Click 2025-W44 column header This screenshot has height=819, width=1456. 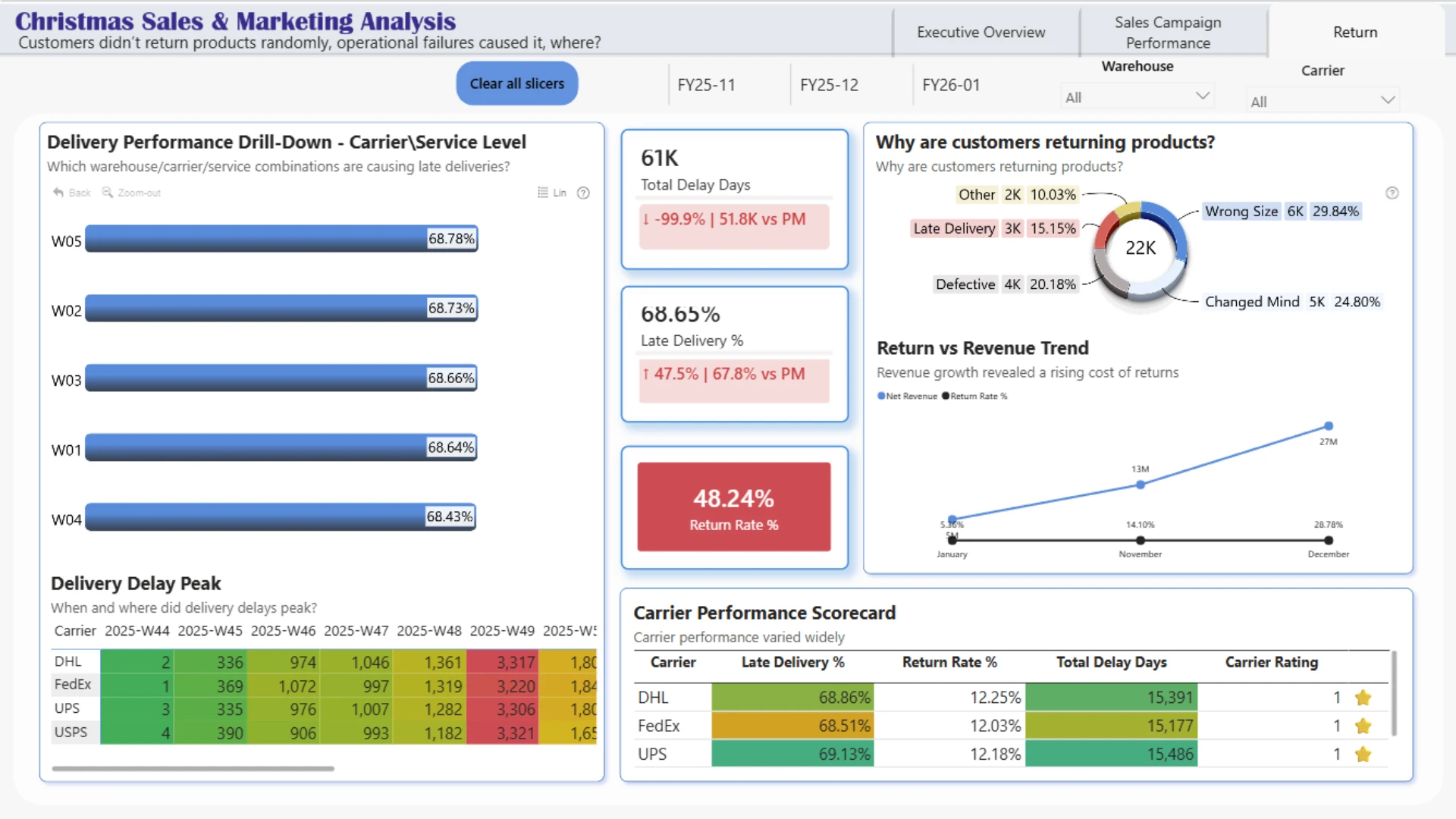pyautogui.click(x=137, y=631)
